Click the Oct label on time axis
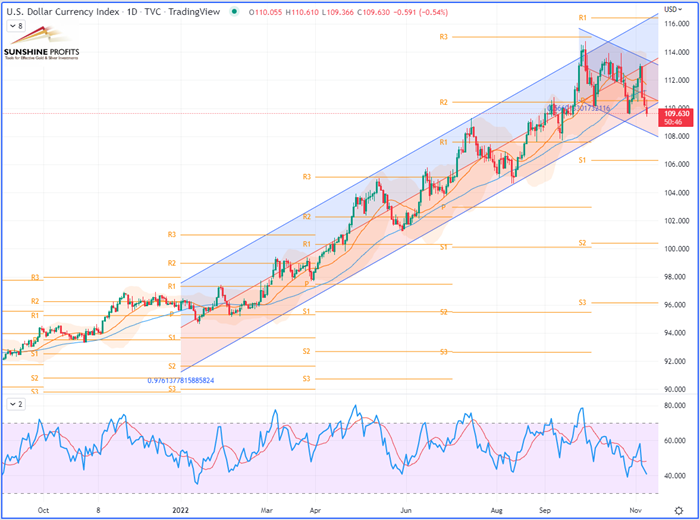This screenshot has width=700, height=520. 41,510
